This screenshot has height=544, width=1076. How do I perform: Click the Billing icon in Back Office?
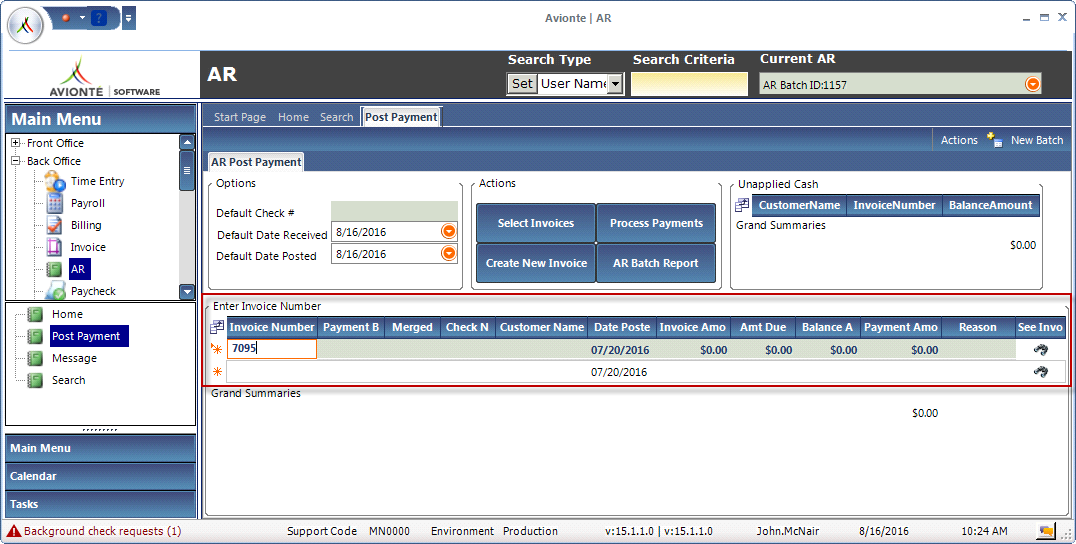(x=55, y=225)
